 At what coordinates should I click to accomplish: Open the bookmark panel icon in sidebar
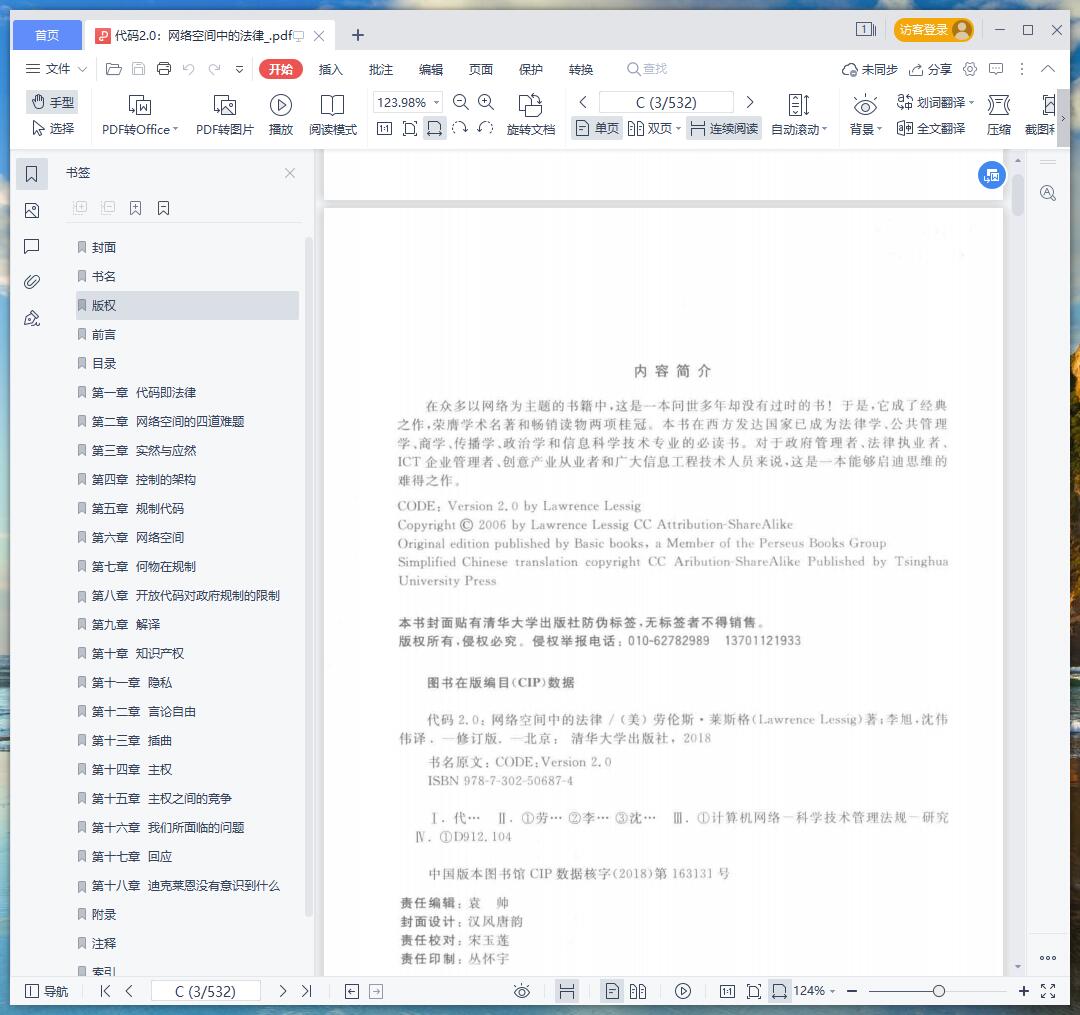pos(32,174)
